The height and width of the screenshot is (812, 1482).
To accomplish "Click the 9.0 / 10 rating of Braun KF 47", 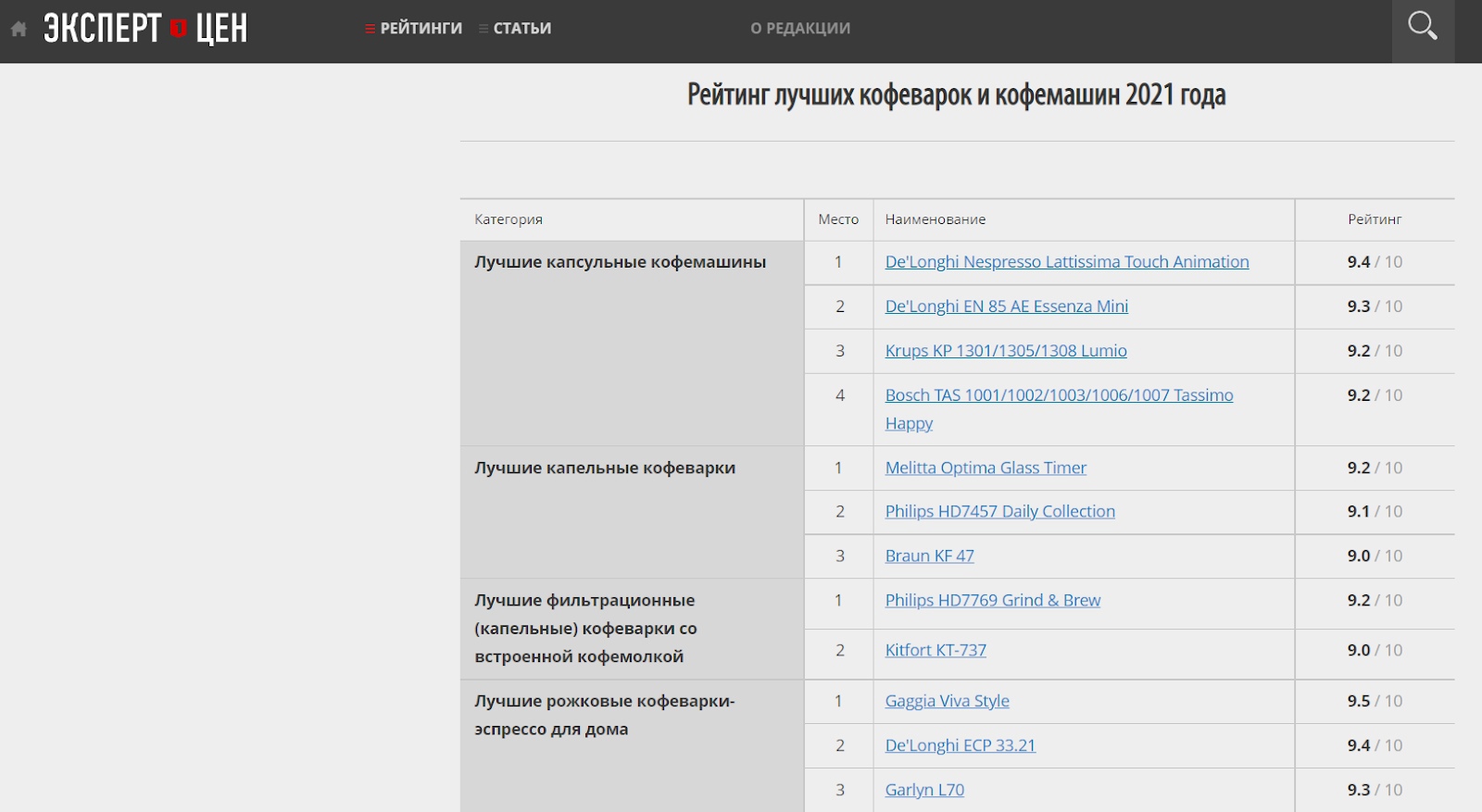I will pos(1375,556).
